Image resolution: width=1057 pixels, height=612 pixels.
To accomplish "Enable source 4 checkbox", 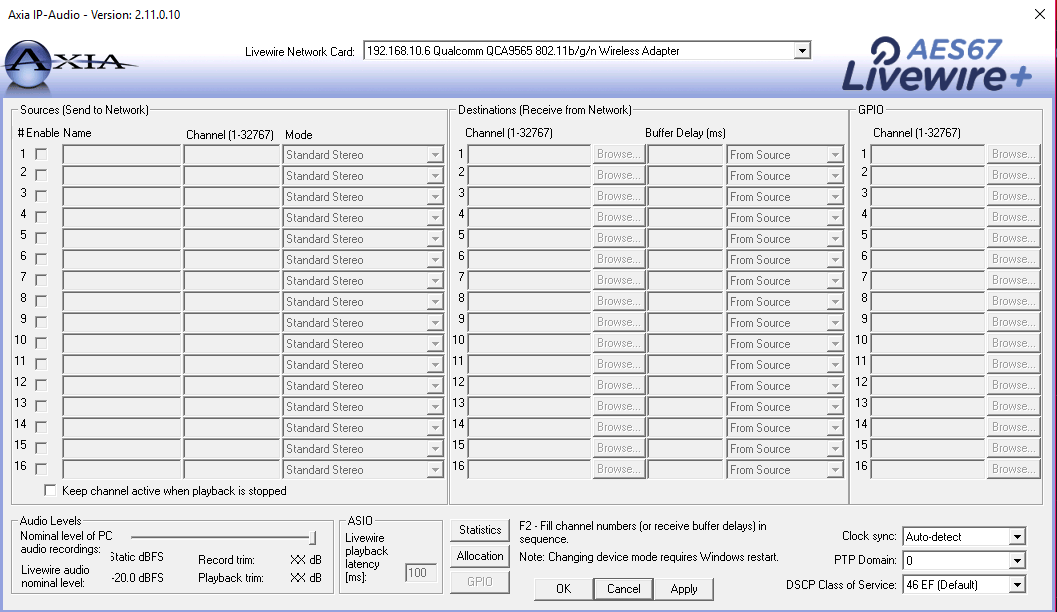I will tap(41, 217).
